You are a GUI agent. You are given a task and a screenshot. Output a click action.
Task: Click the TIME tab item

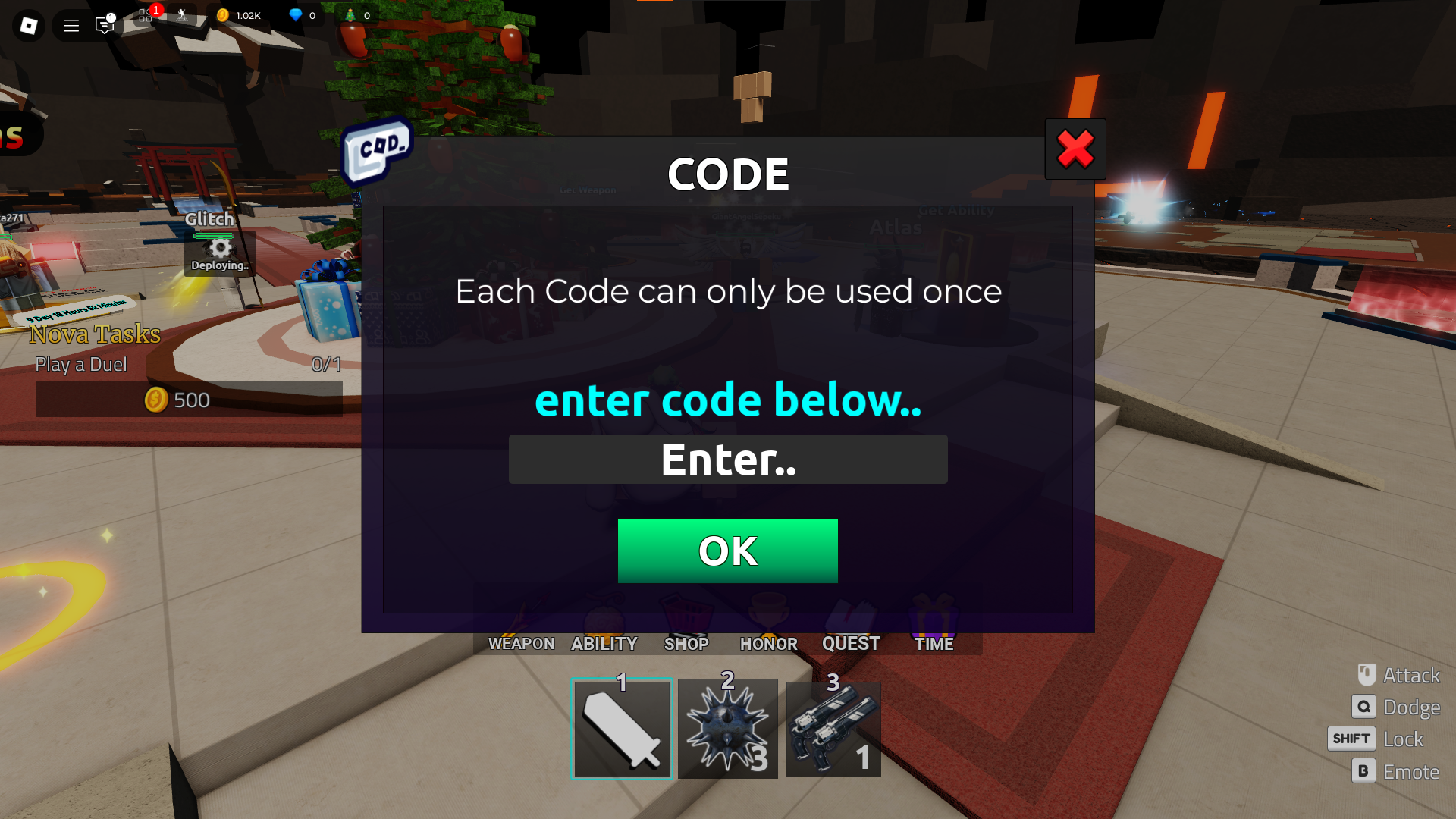[933, 643]
